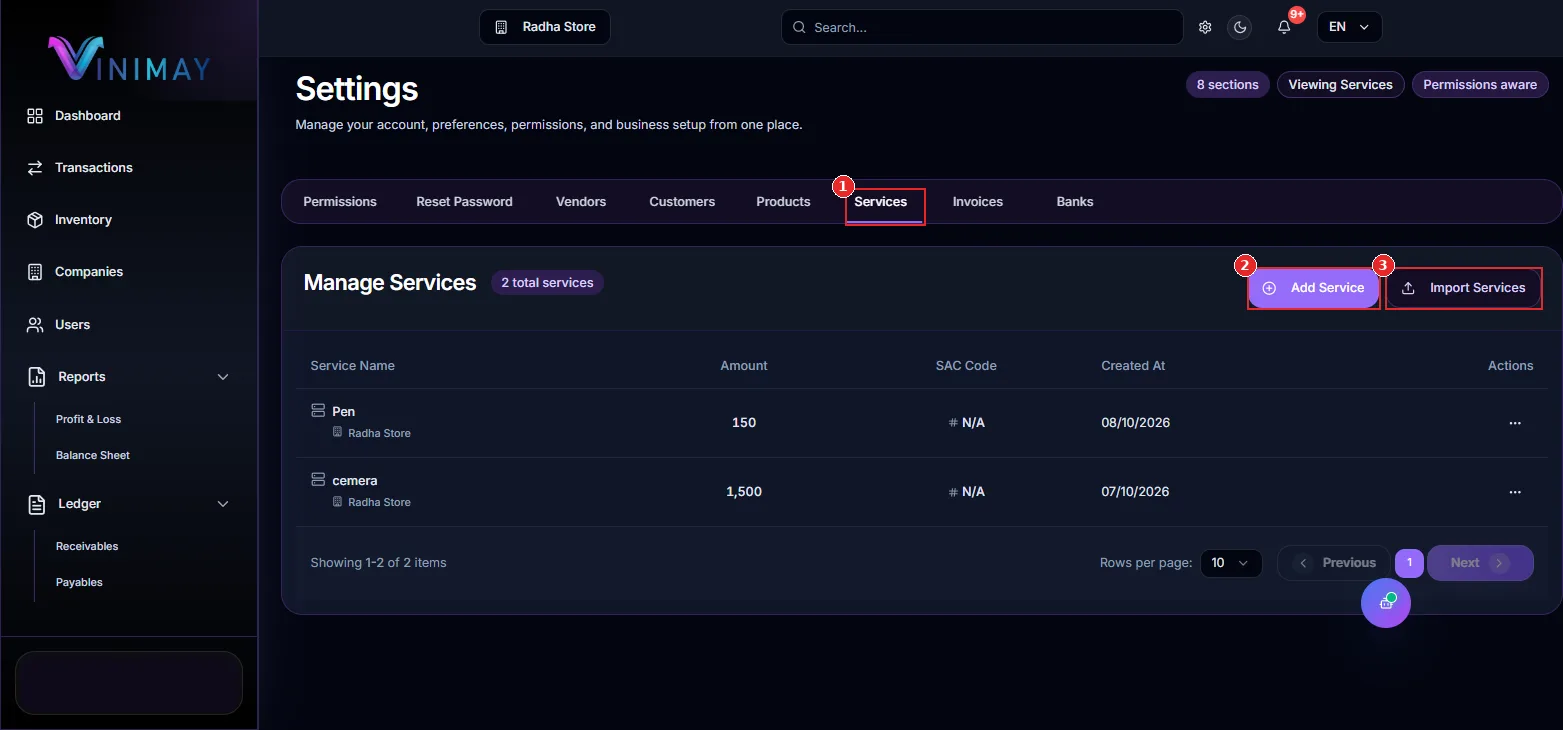The width and height of the screenshot is (1563, 730).
Task: Click in the Search input field
Action: [982, 27]
